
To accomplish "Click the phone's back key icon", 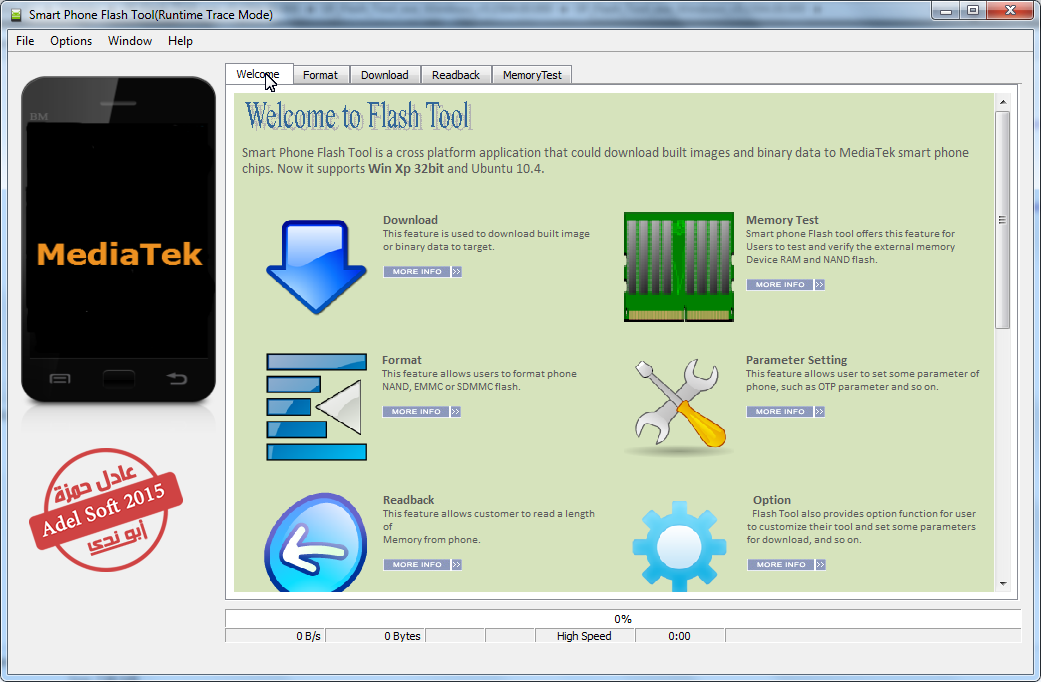I will click(x=177, y=379).
